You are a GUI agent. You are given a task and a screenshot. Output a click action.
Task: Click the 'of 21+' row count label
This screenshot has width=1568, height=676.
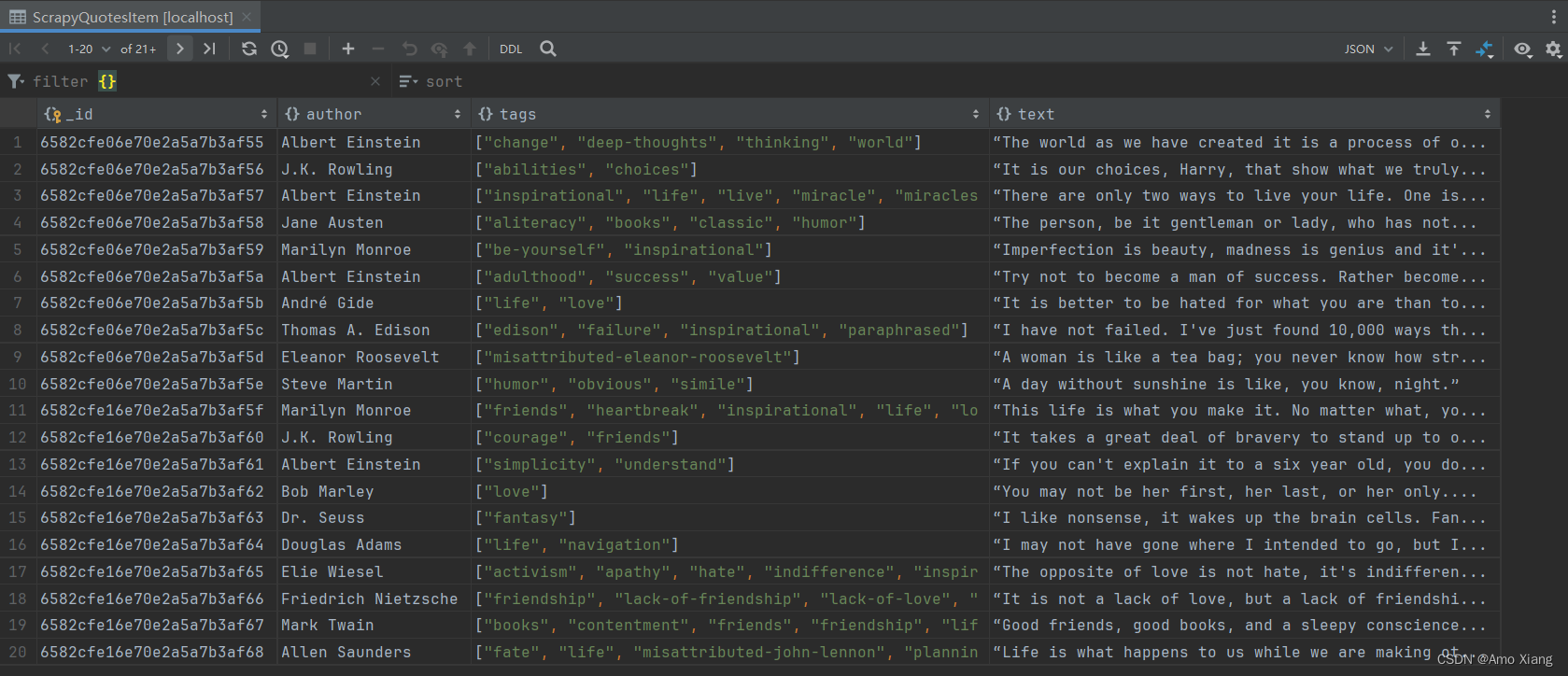point(138,49)
